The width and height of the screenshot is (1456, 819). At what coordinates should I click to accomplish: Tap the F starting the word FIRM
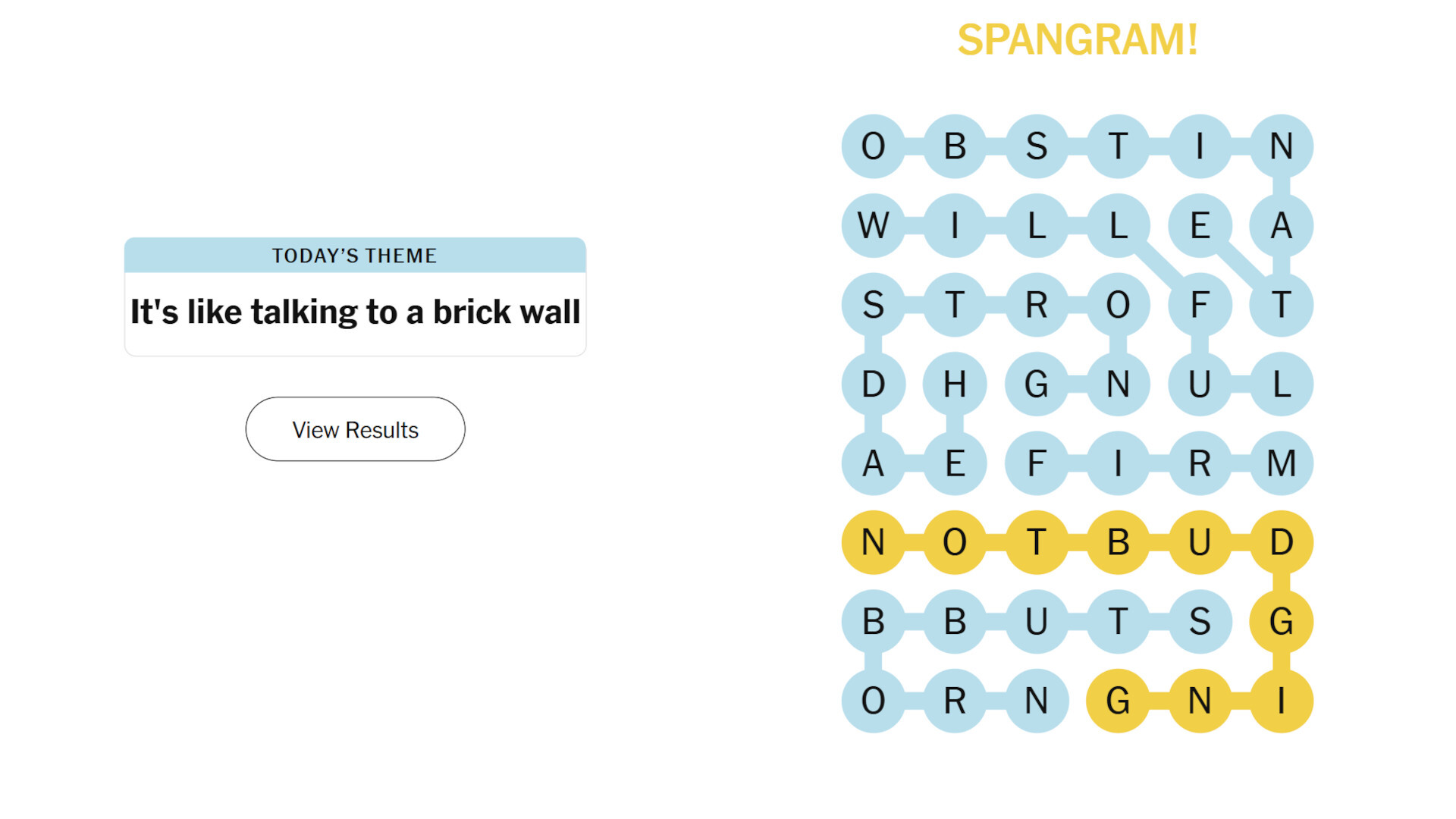tap(1037, 463)
